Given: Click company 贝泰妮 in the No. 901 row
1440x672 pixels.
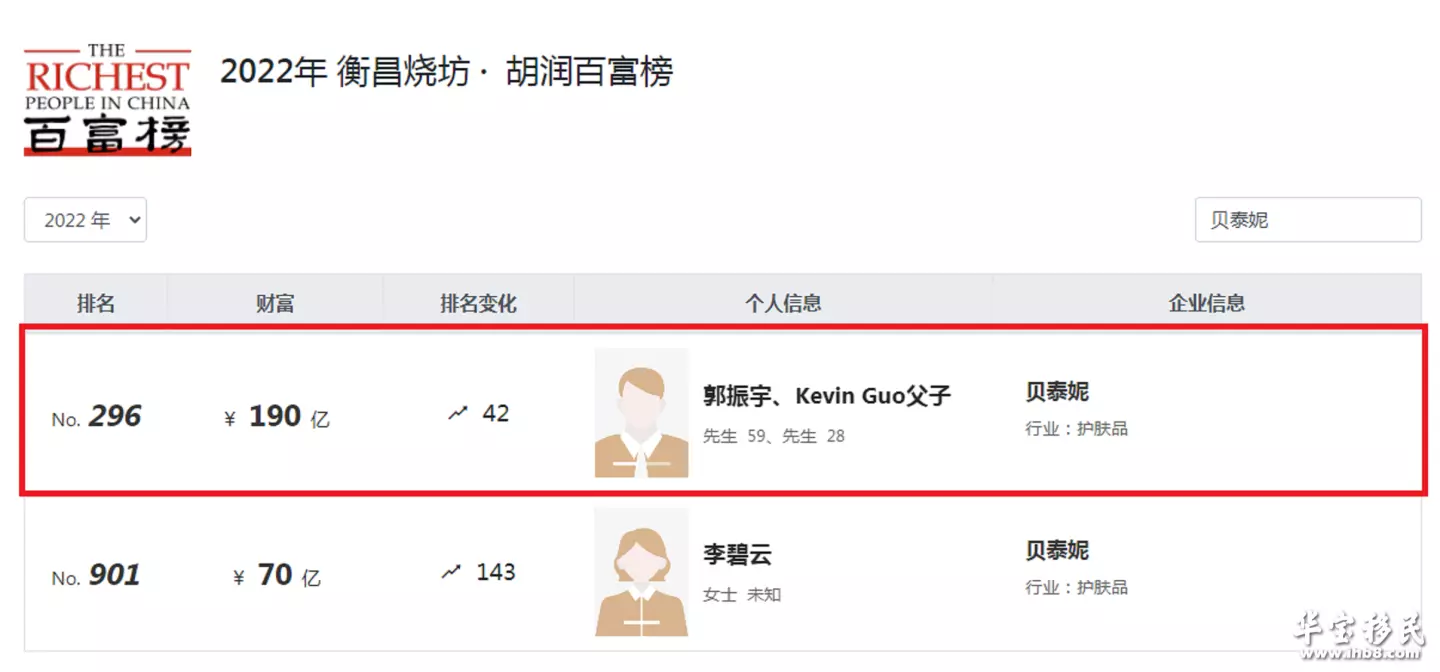Looking at the screenshot, I should tap(1057, 550).
